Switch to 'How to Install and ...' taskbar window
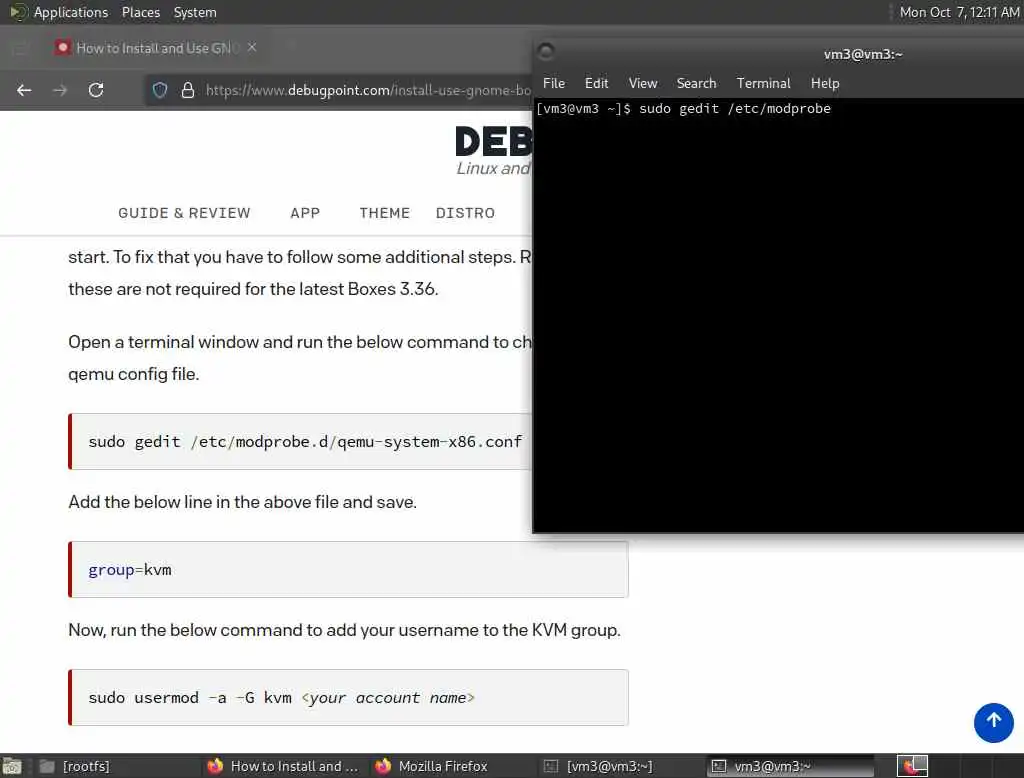The image size is (1024, 778). click(283, 766)
